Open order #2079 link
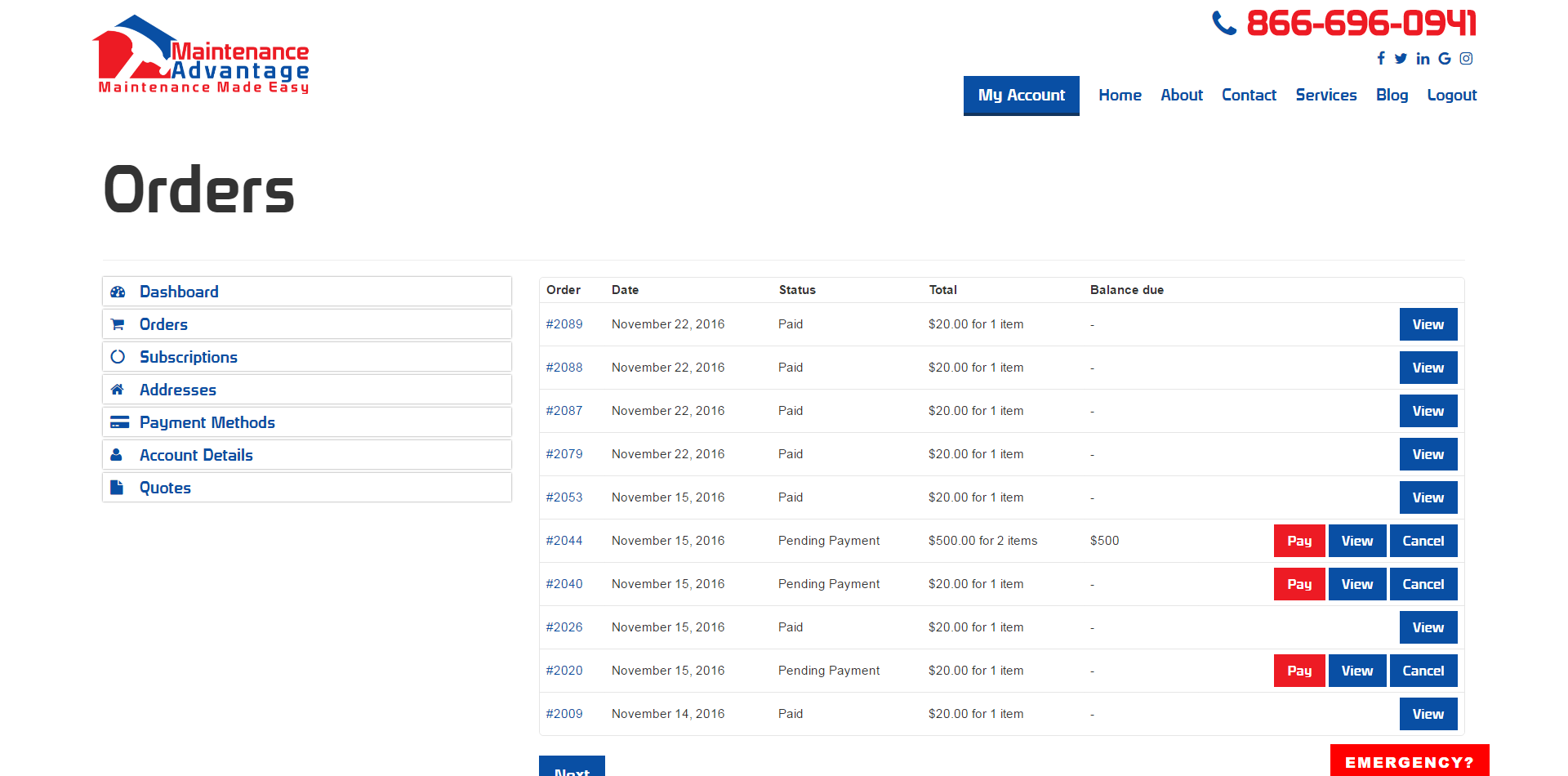The width and height of the screenshot is (1568, 776). tap(564, 454)
